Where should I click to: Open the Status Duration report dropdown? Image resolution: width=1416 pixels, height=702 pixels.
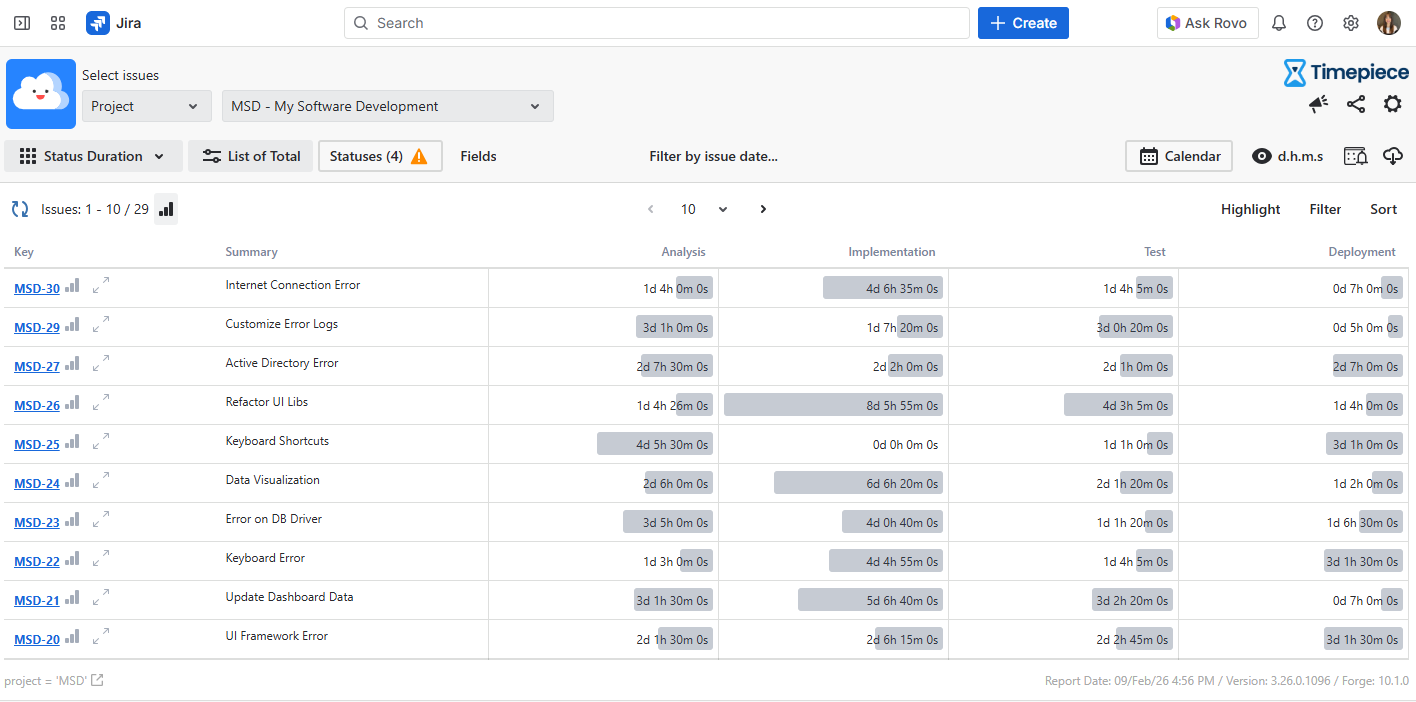click(94, 156)
